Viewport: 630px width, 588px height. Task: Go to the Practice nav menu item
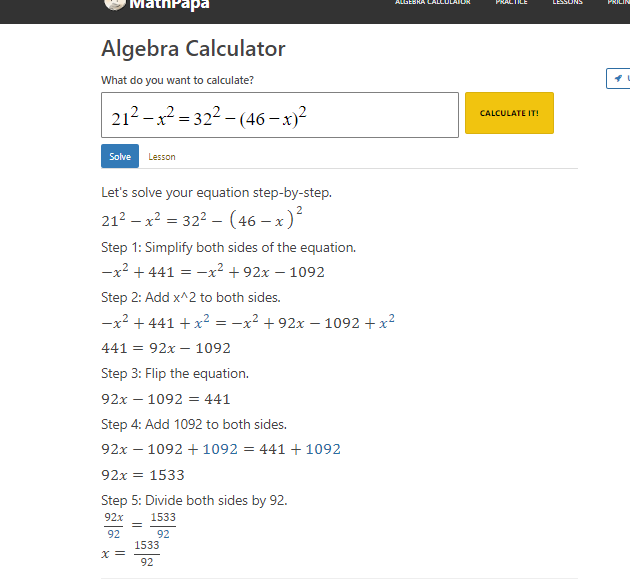(x=511, y=3)
